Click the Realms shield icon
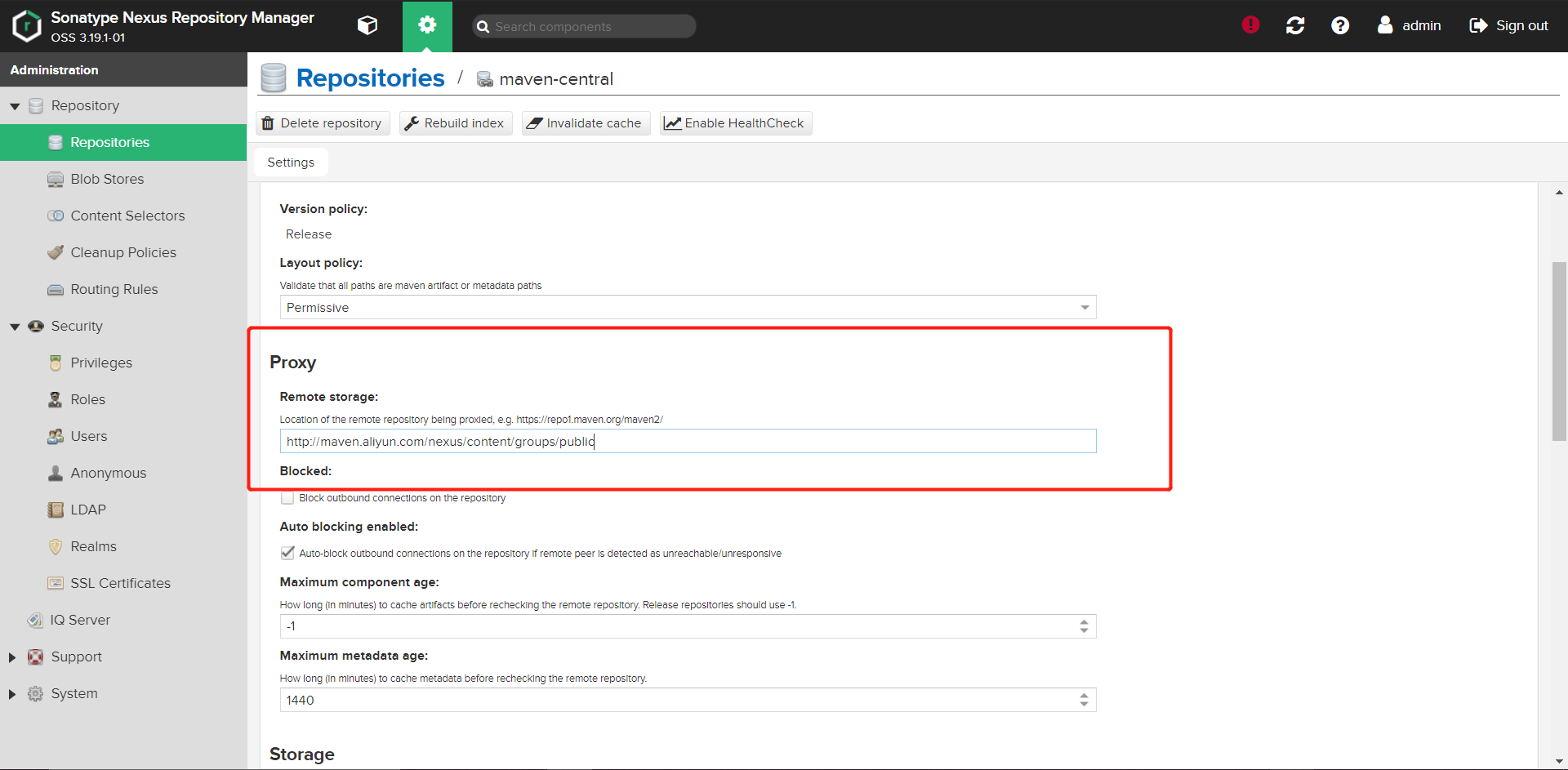This screenshot has height=770, width=1568. tap(56, 546)
